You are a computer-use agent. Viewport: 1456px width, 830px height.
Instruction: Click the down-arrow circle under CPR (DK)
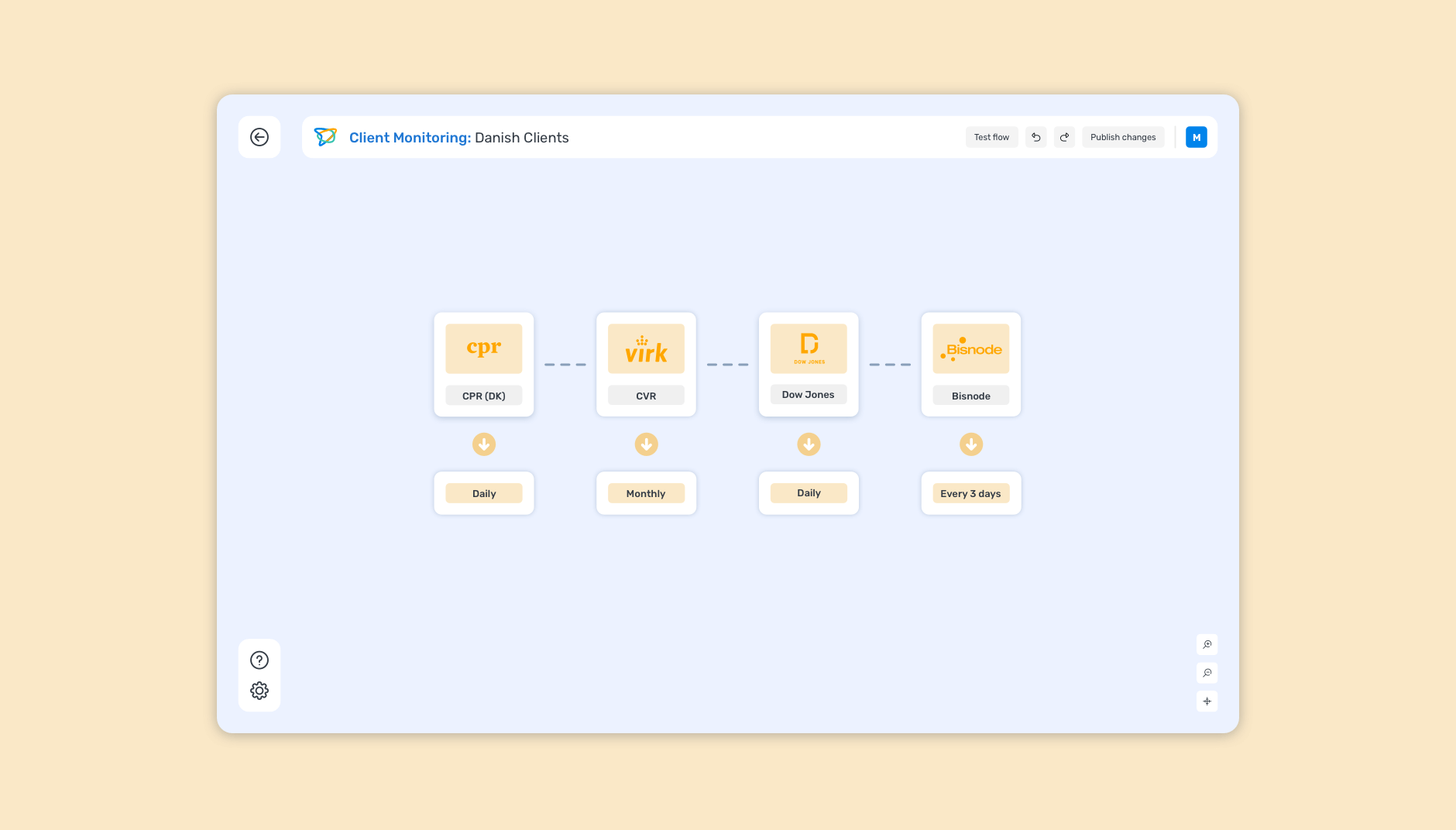(484, 444)
